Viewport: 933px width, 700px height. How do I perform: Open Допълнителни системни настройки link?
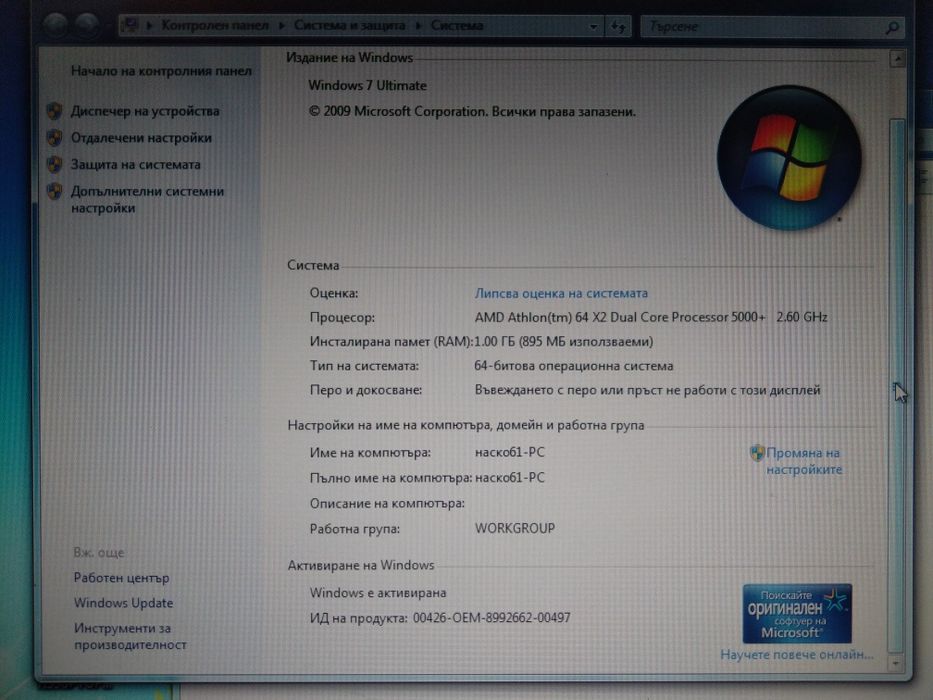(147, 199)
